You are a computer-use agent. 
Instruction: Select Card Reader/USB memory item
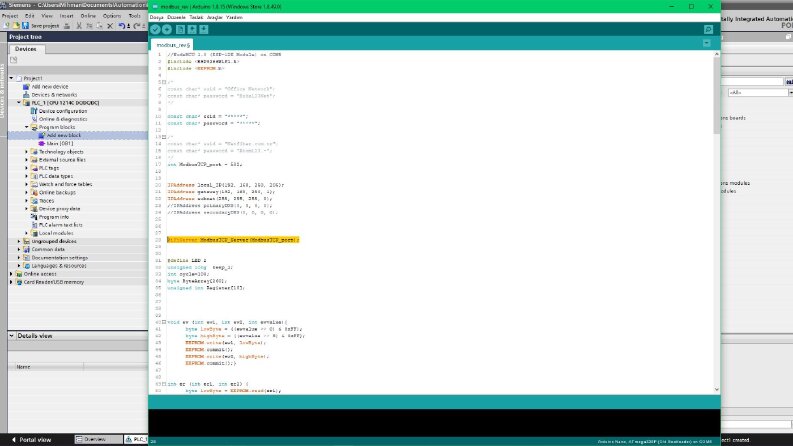54,282
